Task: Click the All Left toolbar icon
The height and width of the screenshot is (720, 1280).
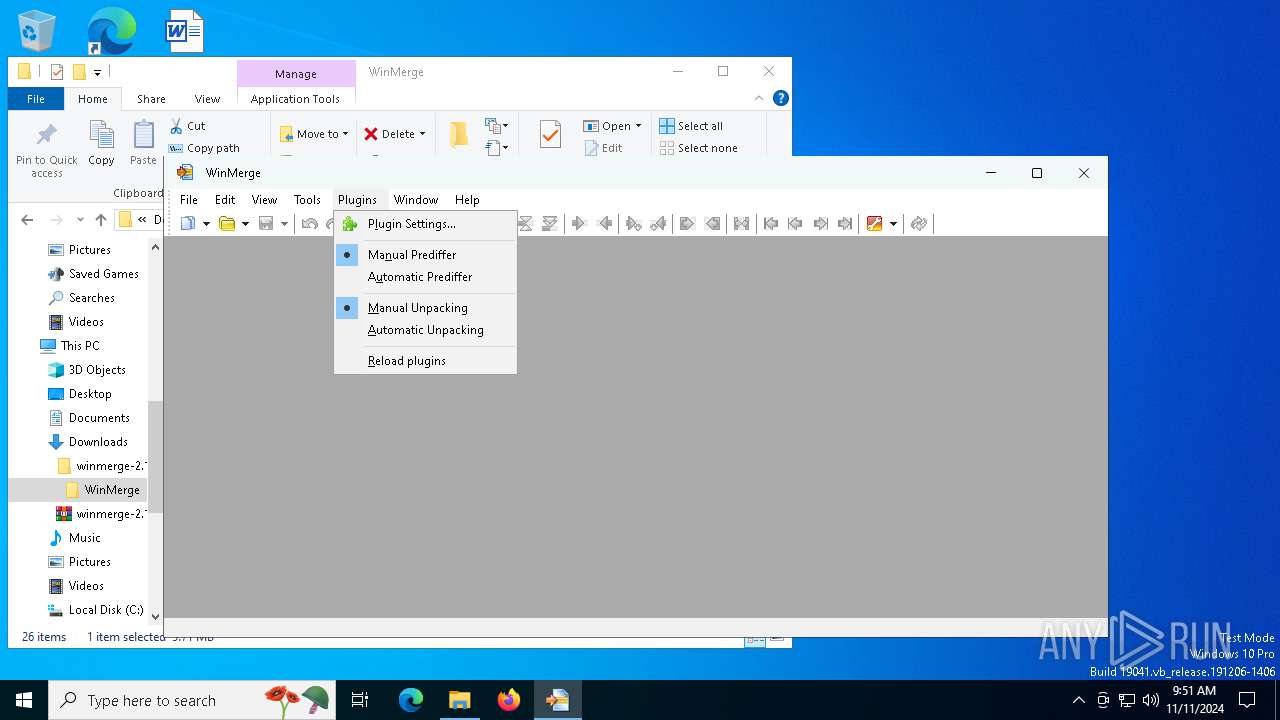Action: (x=712, y=224)
